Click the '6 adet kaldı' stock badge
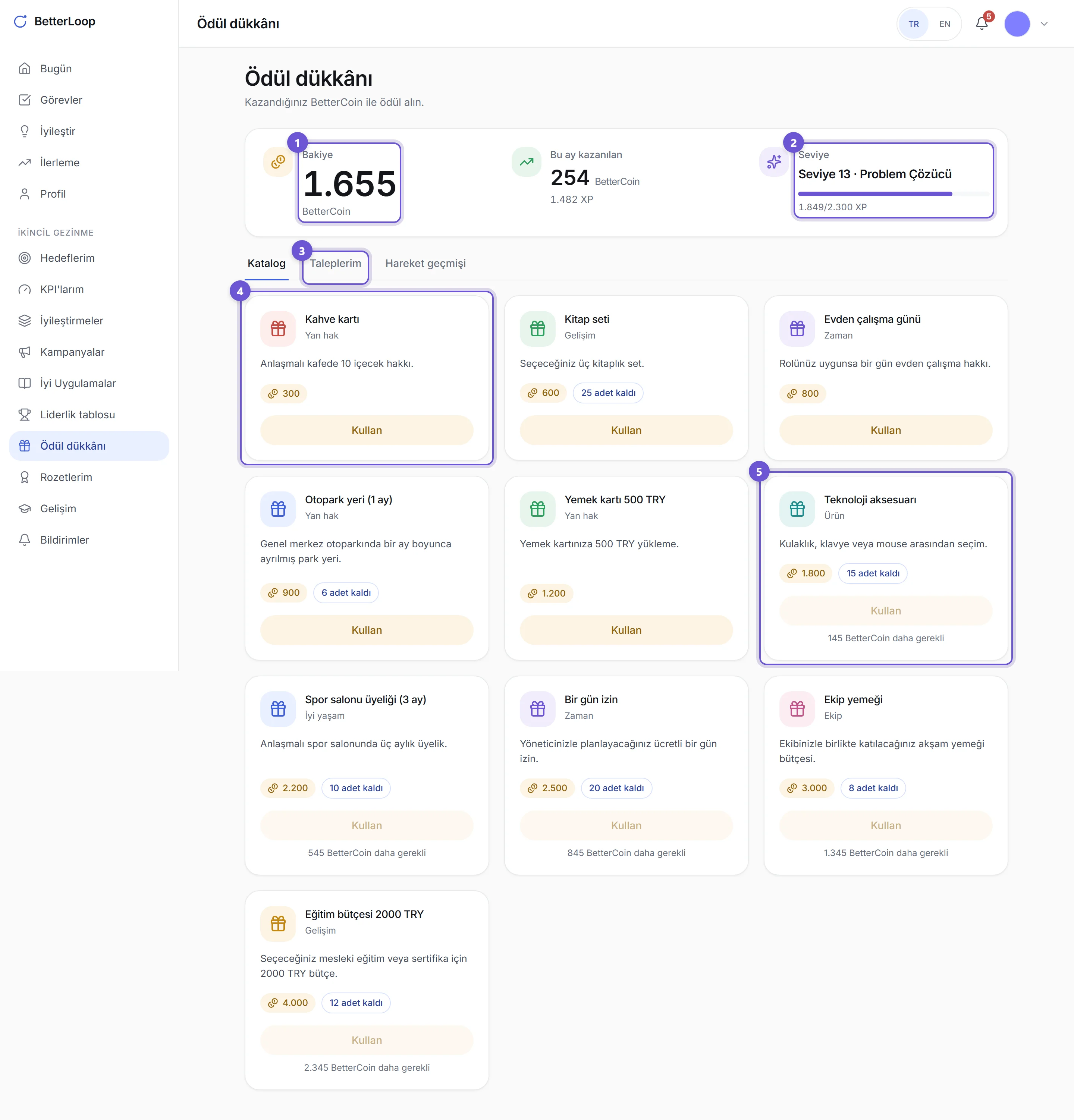The width and height of the screenshot is (1074, 1120). [346, 593]
